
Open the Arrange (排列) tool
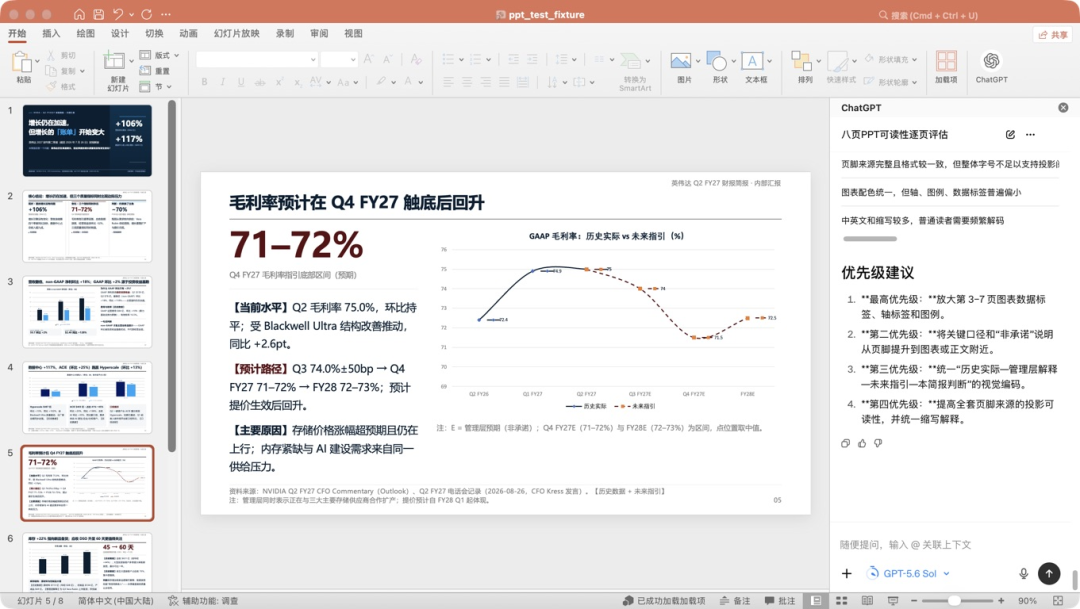[801, 61]
